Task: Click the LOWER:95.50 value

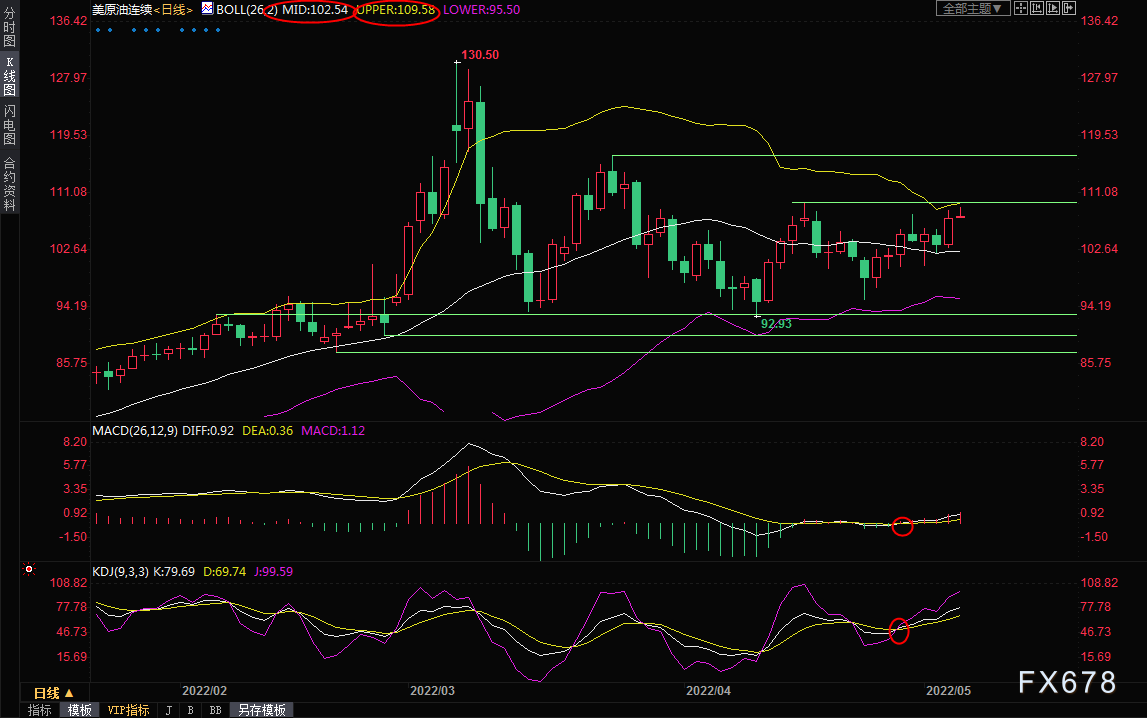Action: 481,10
